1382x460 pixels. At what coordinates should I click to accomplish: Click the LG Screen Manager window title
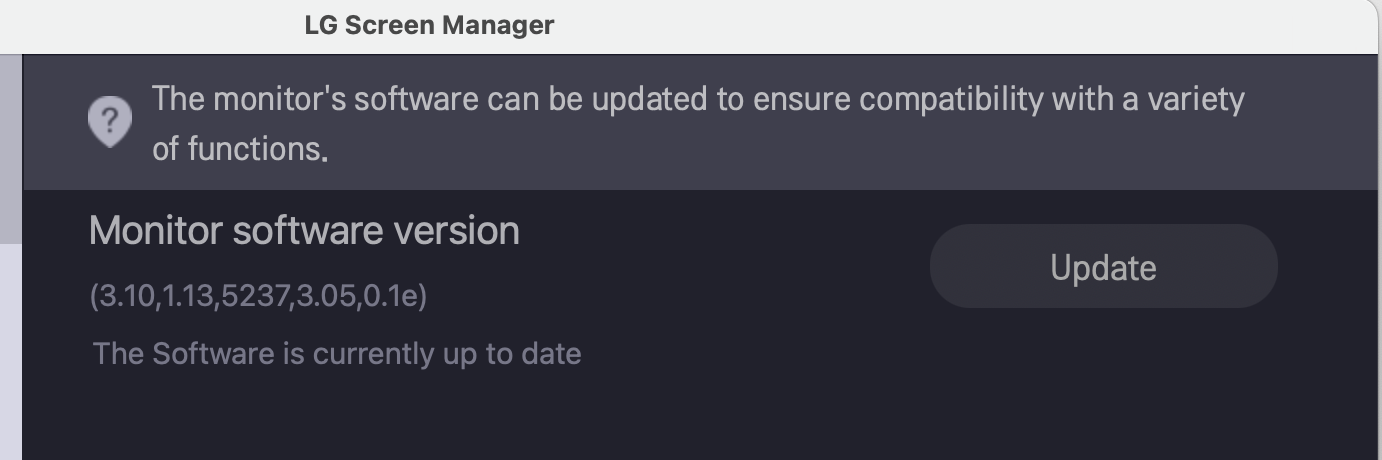coord(429,25)
